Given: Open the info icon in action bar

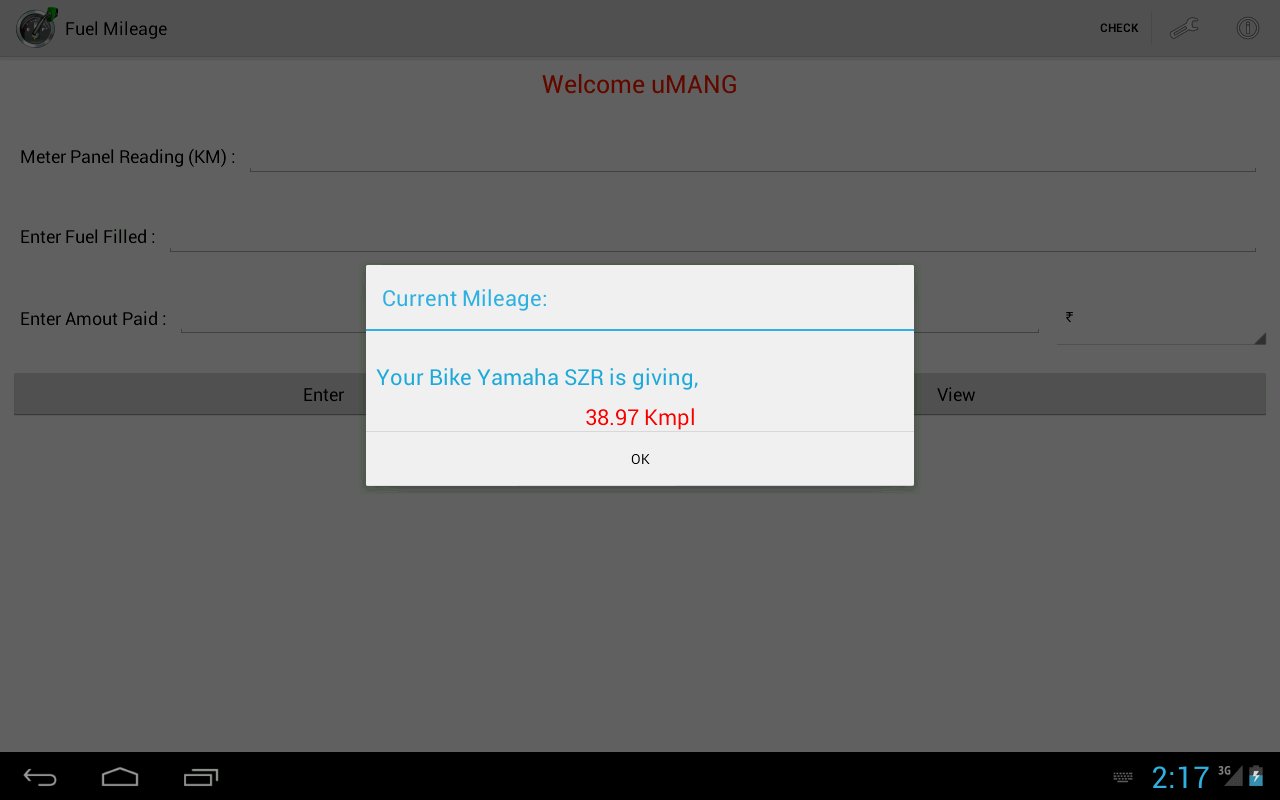Looking at the screenshot, I should coord(1247,28).
